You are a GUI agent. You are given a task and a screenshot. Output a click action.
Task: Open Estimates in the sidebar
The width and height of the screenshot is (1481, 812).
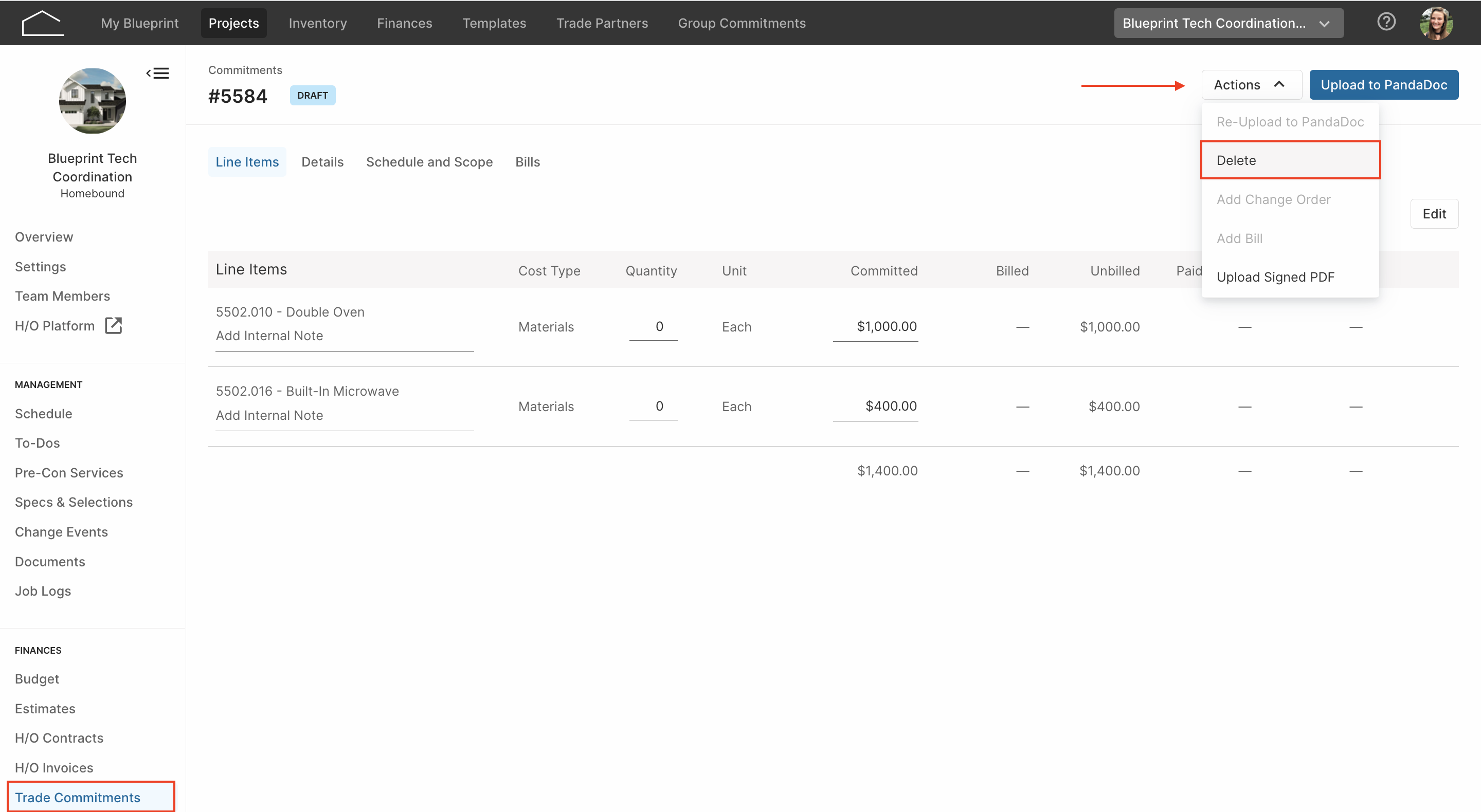pyautogui.click(x=45, y=709)
